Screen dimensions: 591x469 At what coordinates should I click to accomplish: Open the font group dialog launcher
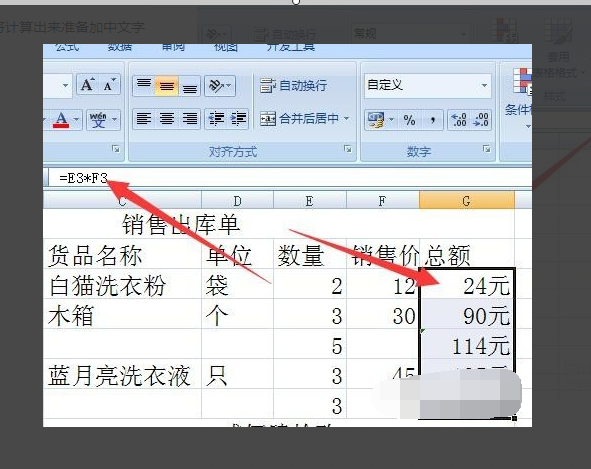point(116,149)
